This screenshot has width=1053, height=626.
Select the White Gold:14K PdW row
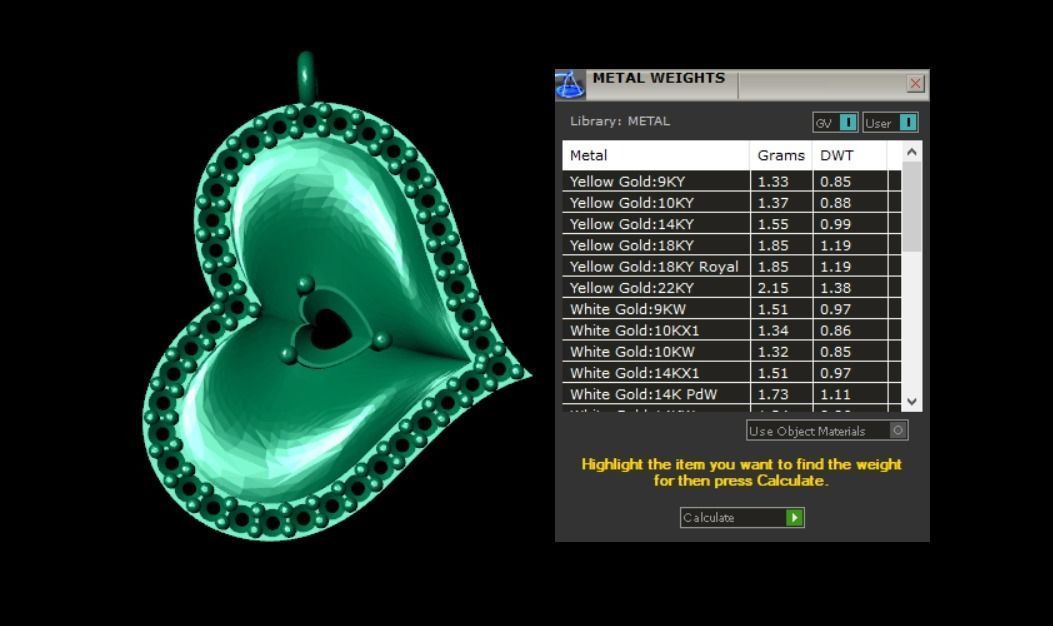point(731,394)
